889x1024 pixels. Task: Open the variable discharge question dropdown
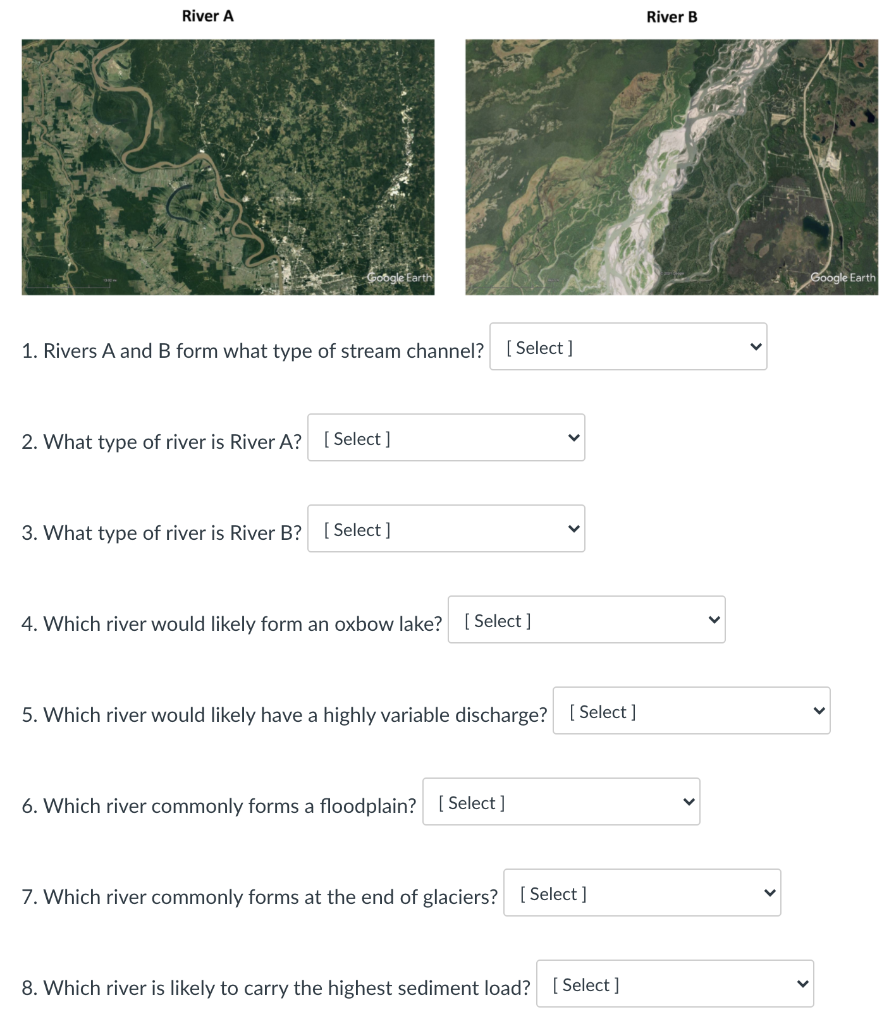pyautogui.click(x=691, y=710)
